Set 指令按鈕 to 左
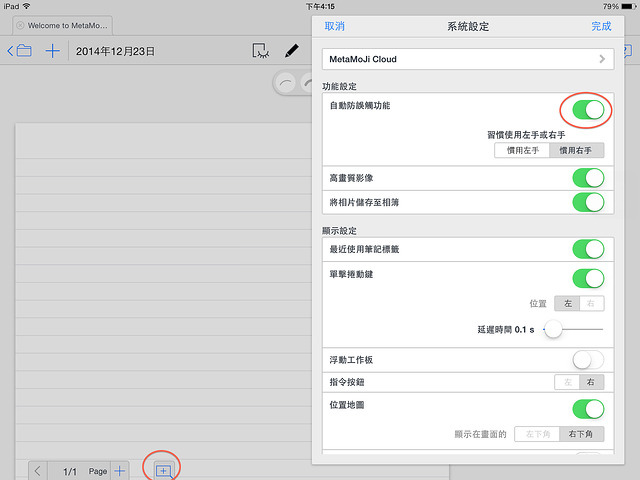The width and height of the screenshot is (640, 480). click(x=567, y=382)
